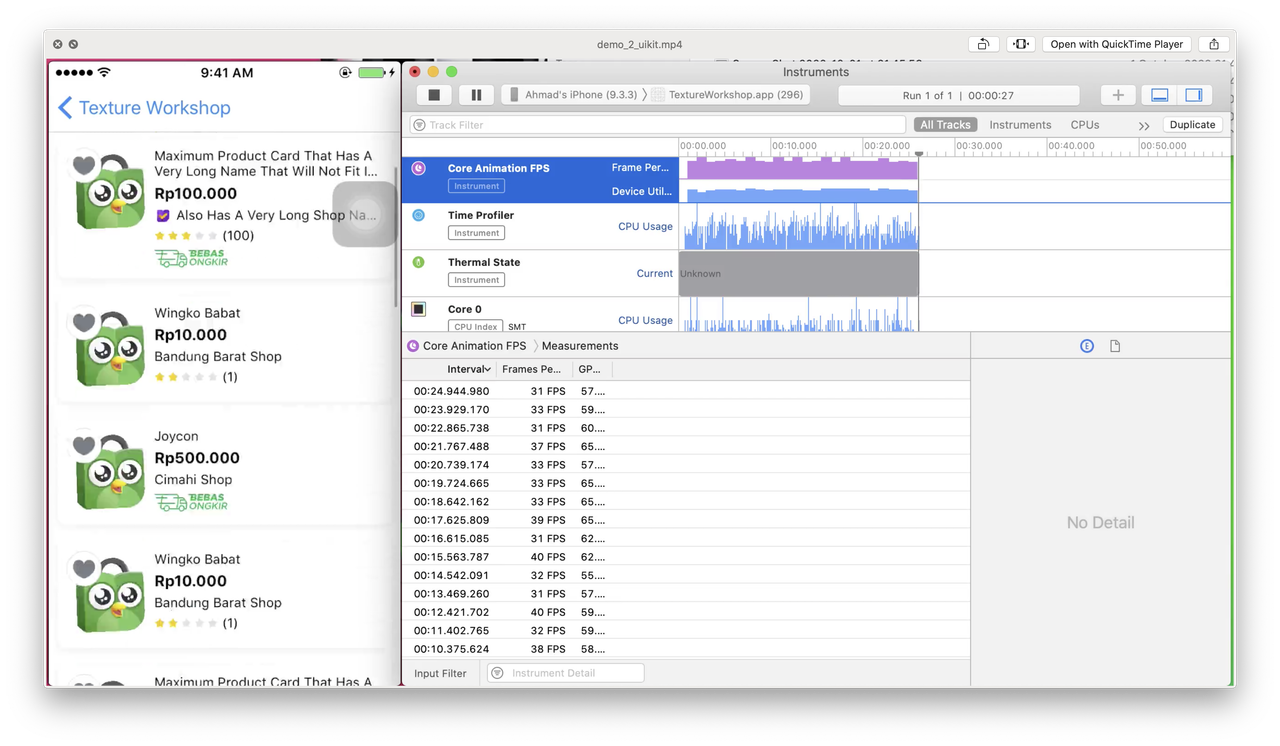Screen dimensions: 1280x746
Task: Select the Core Animation FPS instrument icon
Action: coord(418,169)
